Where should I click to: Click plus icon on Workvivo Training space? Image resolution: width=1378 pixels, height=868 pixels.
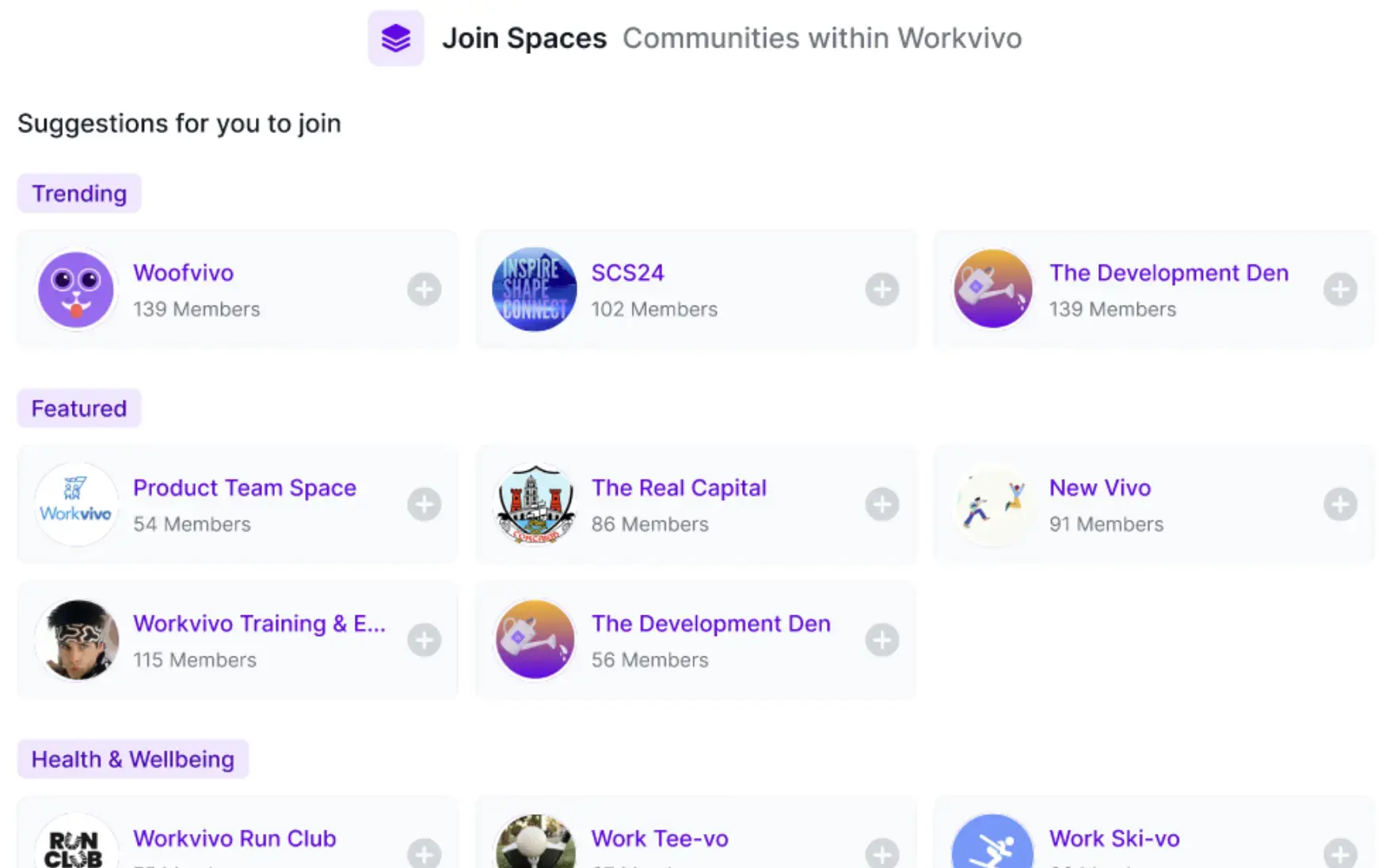pyautogui.click(x=424, y=640)
